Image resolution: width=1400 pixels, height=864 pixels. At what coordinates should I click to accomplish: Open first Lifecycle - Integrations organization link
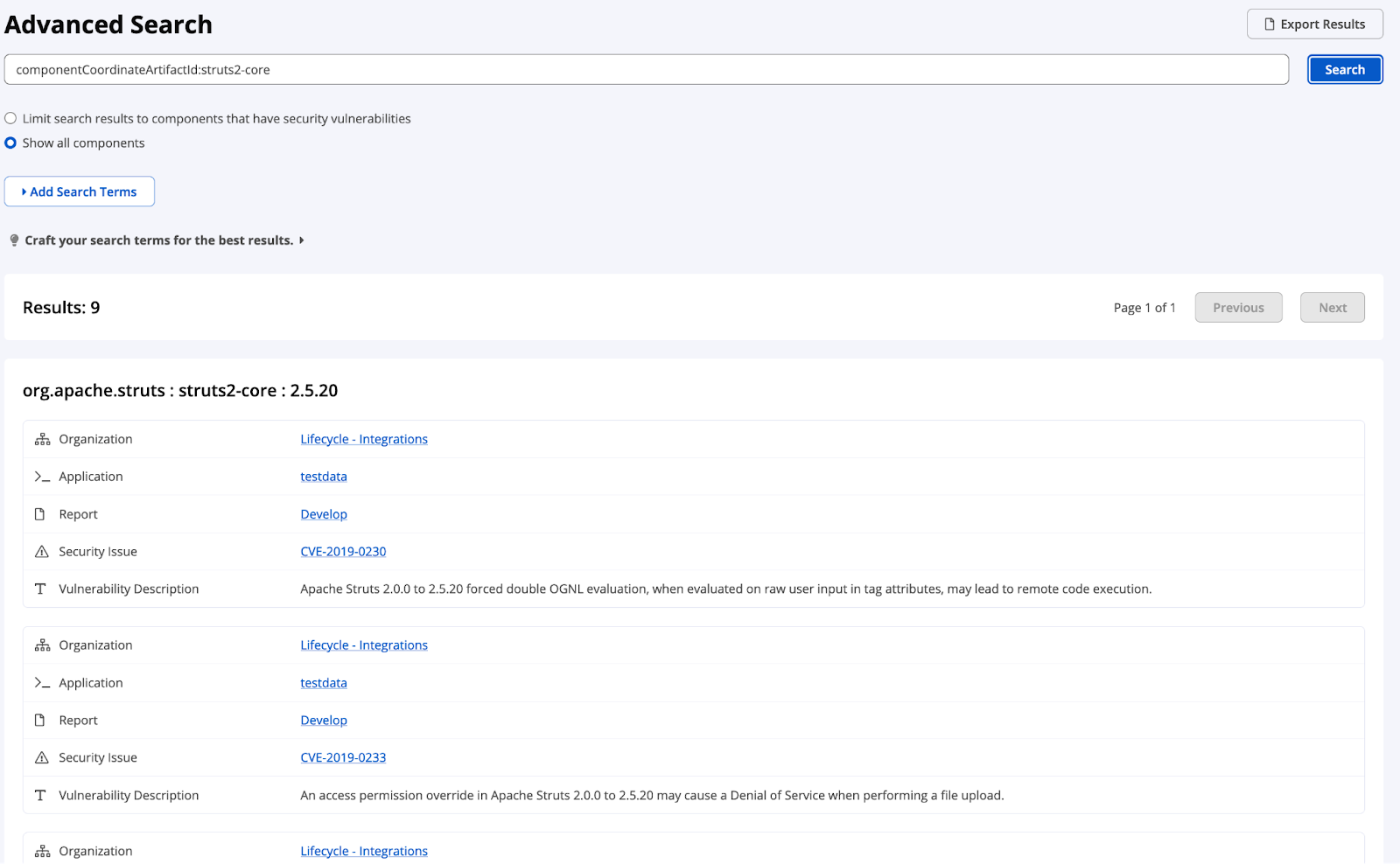click(x=364, y=439)
